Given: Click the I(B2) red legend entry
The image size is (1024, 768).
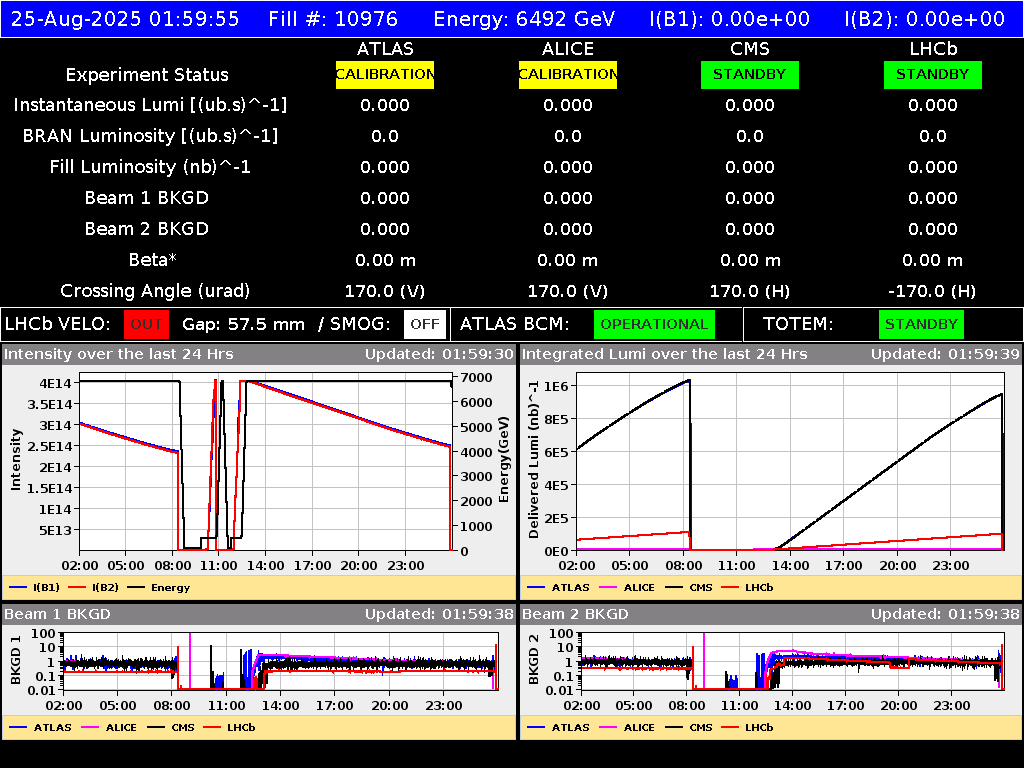Looking at the screenshot, I should (94, 587).
